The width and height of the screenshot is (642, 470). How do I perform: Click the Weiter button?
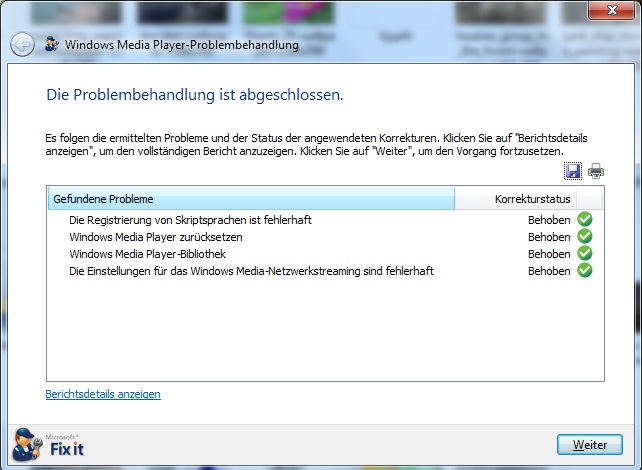point(590,445)
